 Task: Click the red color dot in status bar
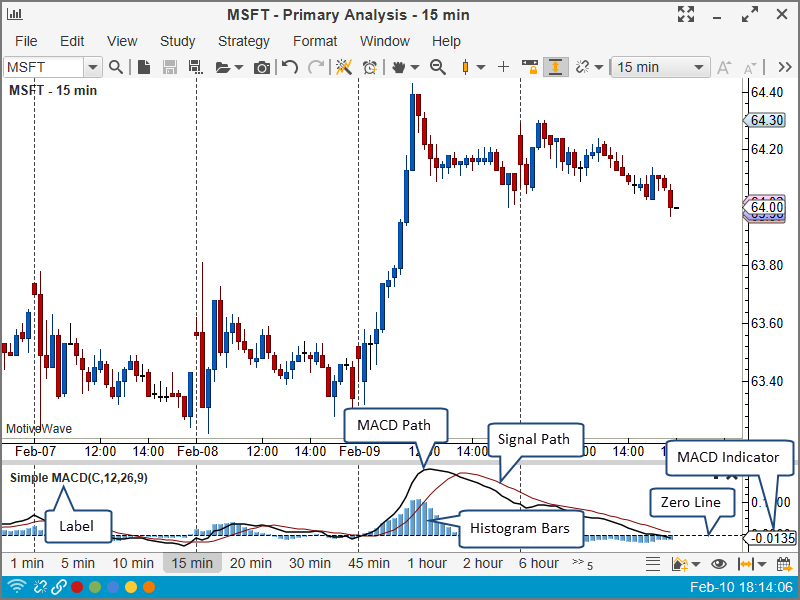point(77,588)
